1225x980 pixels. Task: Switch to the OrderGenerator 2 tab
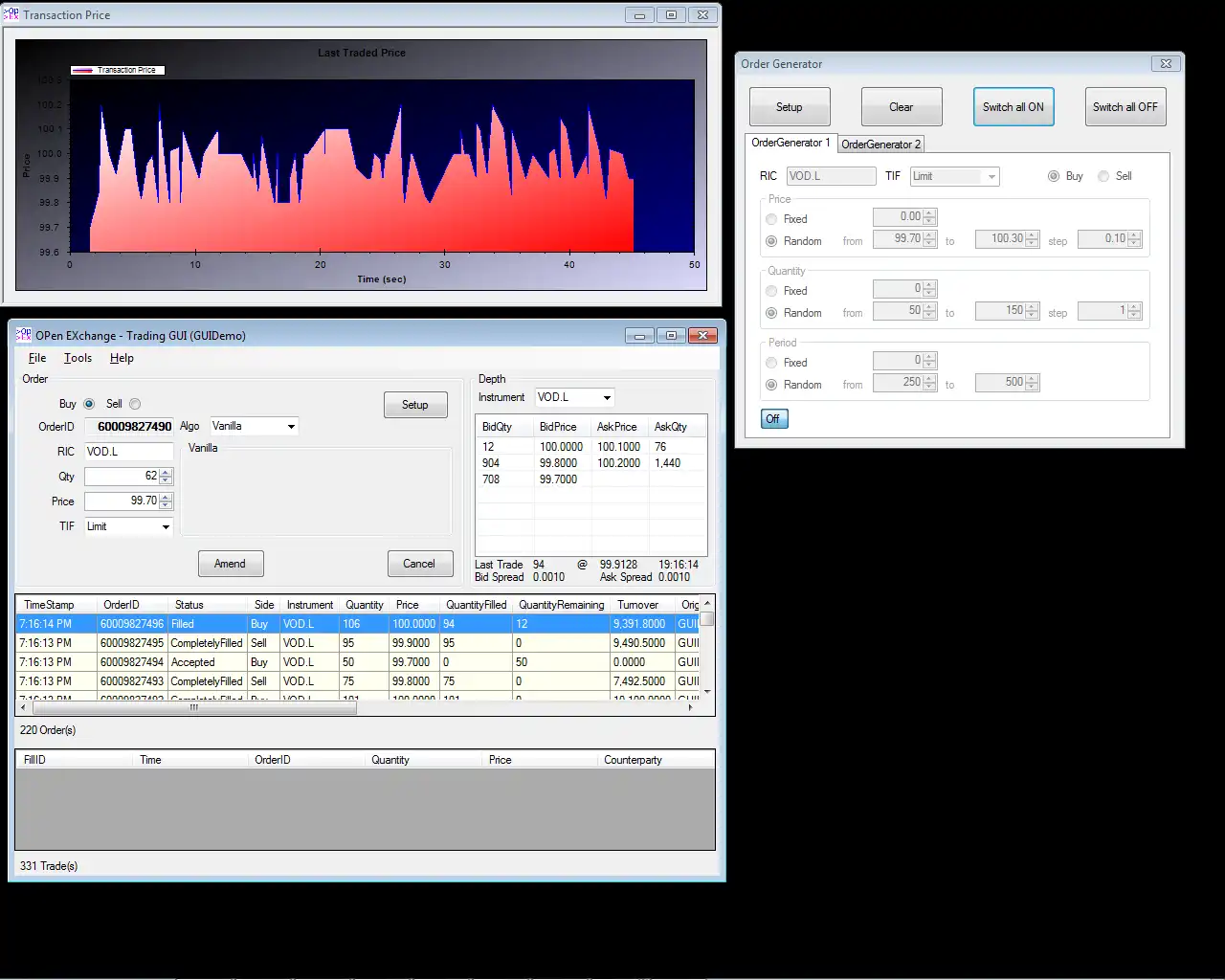(880, 145)
